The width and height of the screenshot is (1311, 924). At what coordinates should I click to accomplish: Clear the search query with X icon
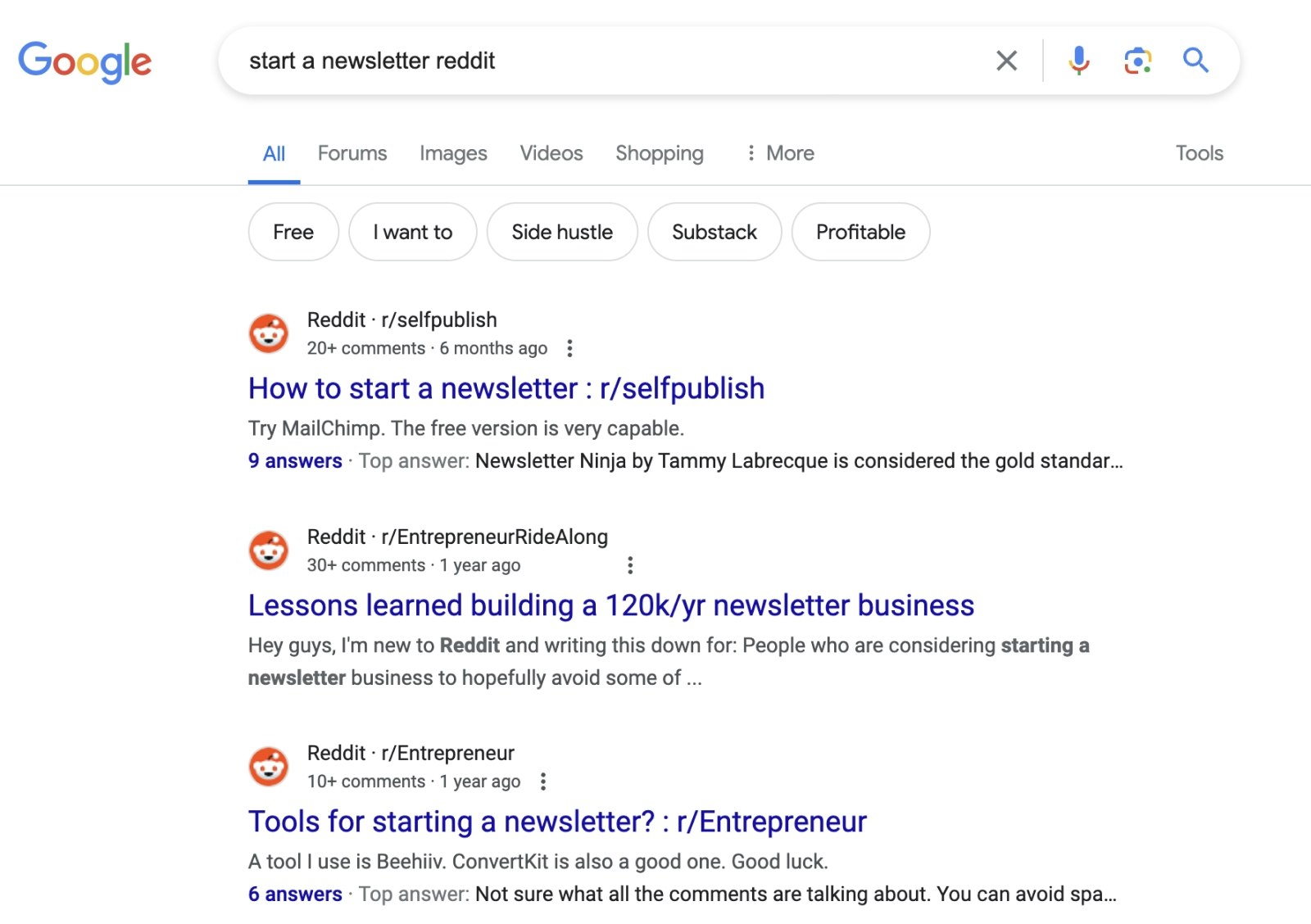(x=1006, y=61)
